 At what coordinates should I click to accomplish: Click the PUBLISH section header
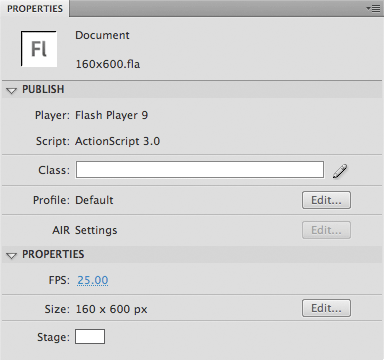43,89
